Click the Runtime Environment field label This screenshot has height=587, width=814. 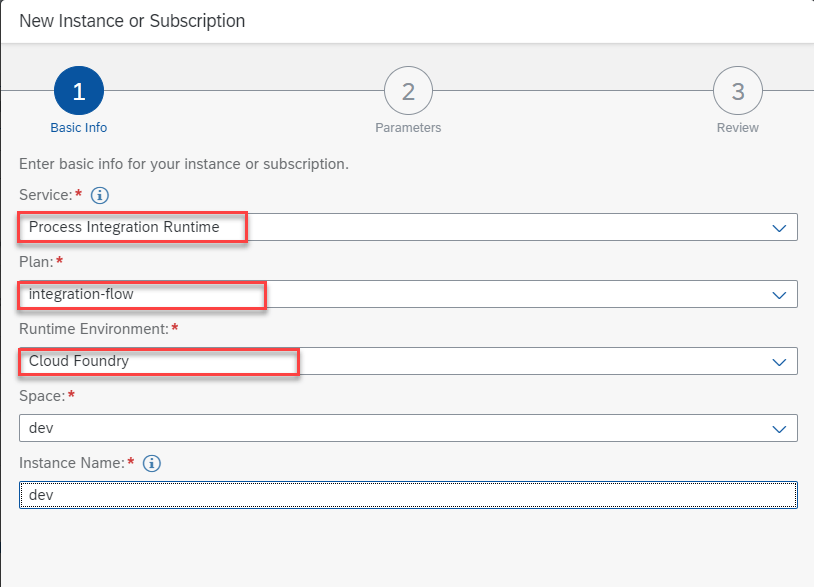pos(91,329)
